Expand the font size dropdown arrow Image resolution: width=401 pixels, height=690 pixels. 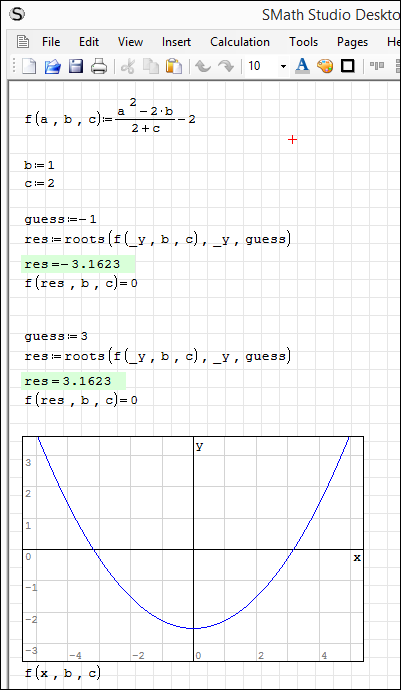(283, 67)
